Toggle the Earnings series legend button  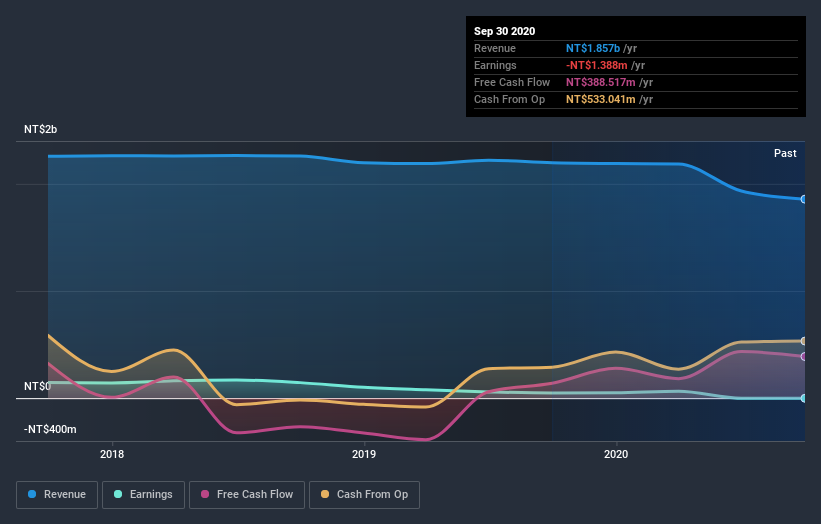click(x=143, y=495)
